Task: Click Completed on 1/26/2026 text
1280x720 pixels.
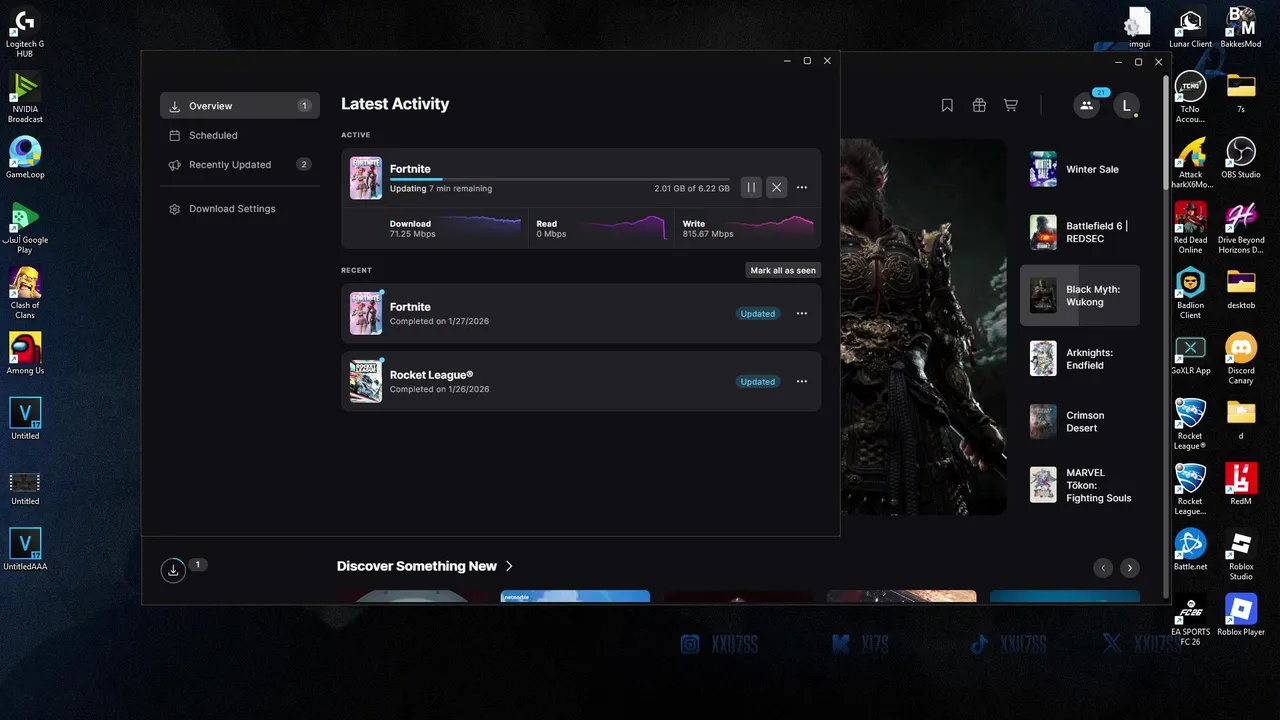Action: [439, 389]
